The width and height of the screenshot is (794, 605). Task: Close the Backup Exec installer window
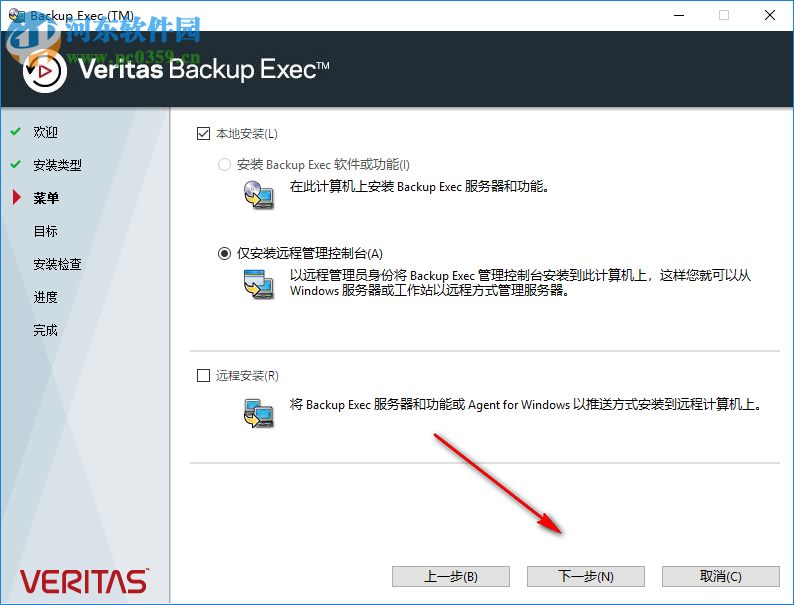770,15
